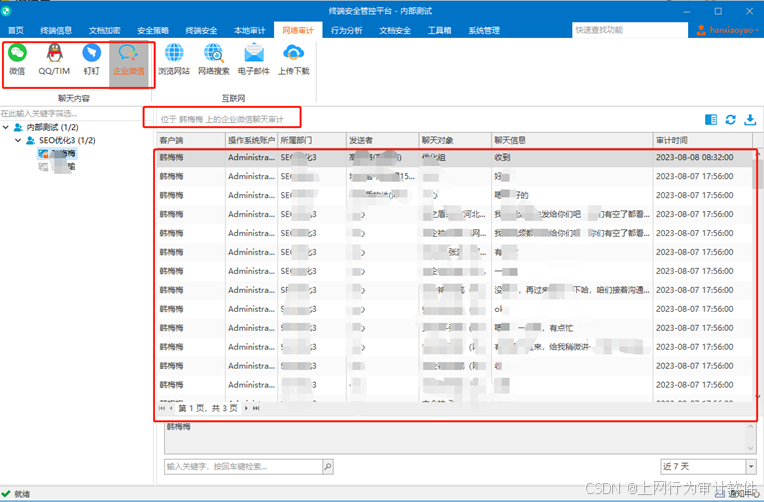Go to the last results page
The height and width of the screenshot is (502, 764).
pos(256,408)
